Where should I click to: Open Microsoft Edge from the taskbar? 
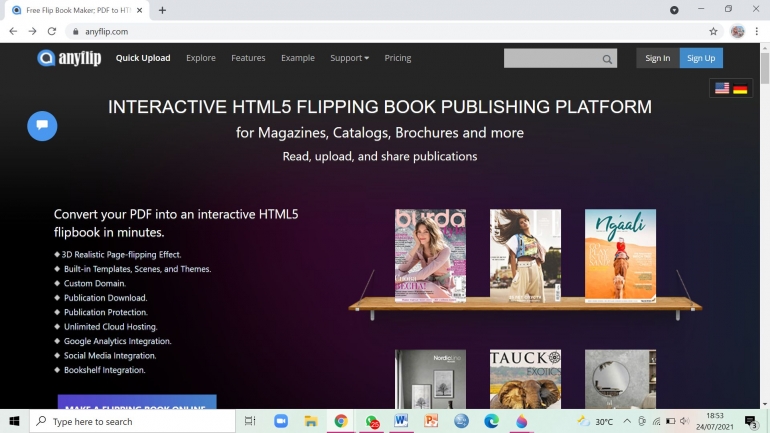[491, 421]
